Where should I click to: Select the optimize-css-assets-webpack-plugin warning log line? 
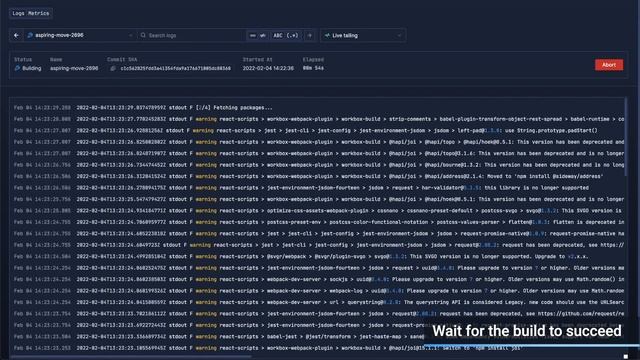[x=318, y=211]
